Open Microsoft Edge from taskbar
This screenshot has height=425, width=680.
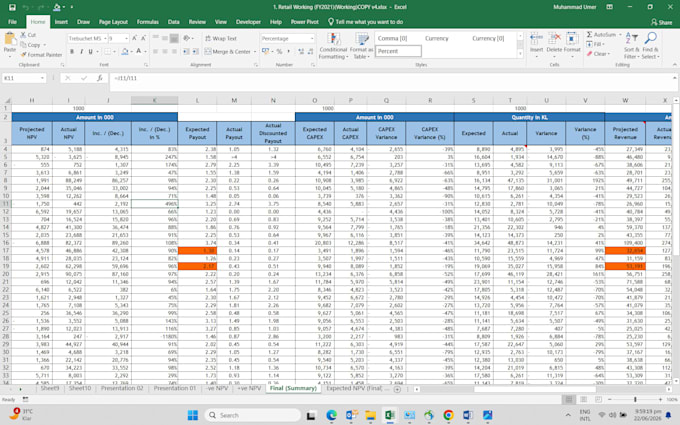coord(331,415)
